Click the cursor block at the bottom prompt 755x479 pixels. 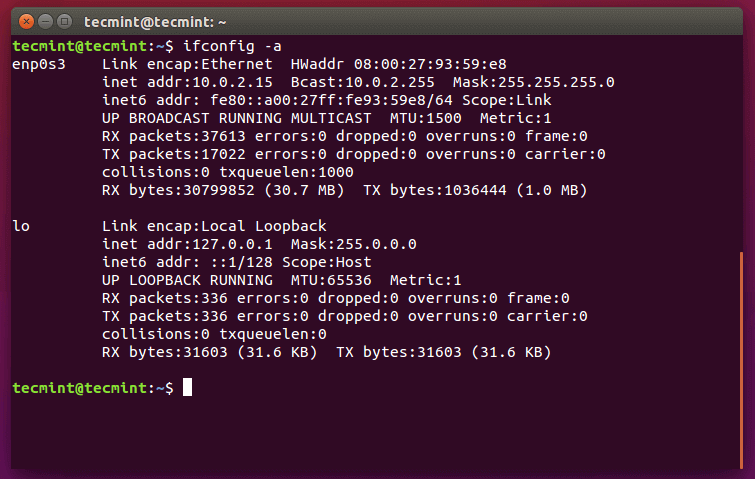187,387
